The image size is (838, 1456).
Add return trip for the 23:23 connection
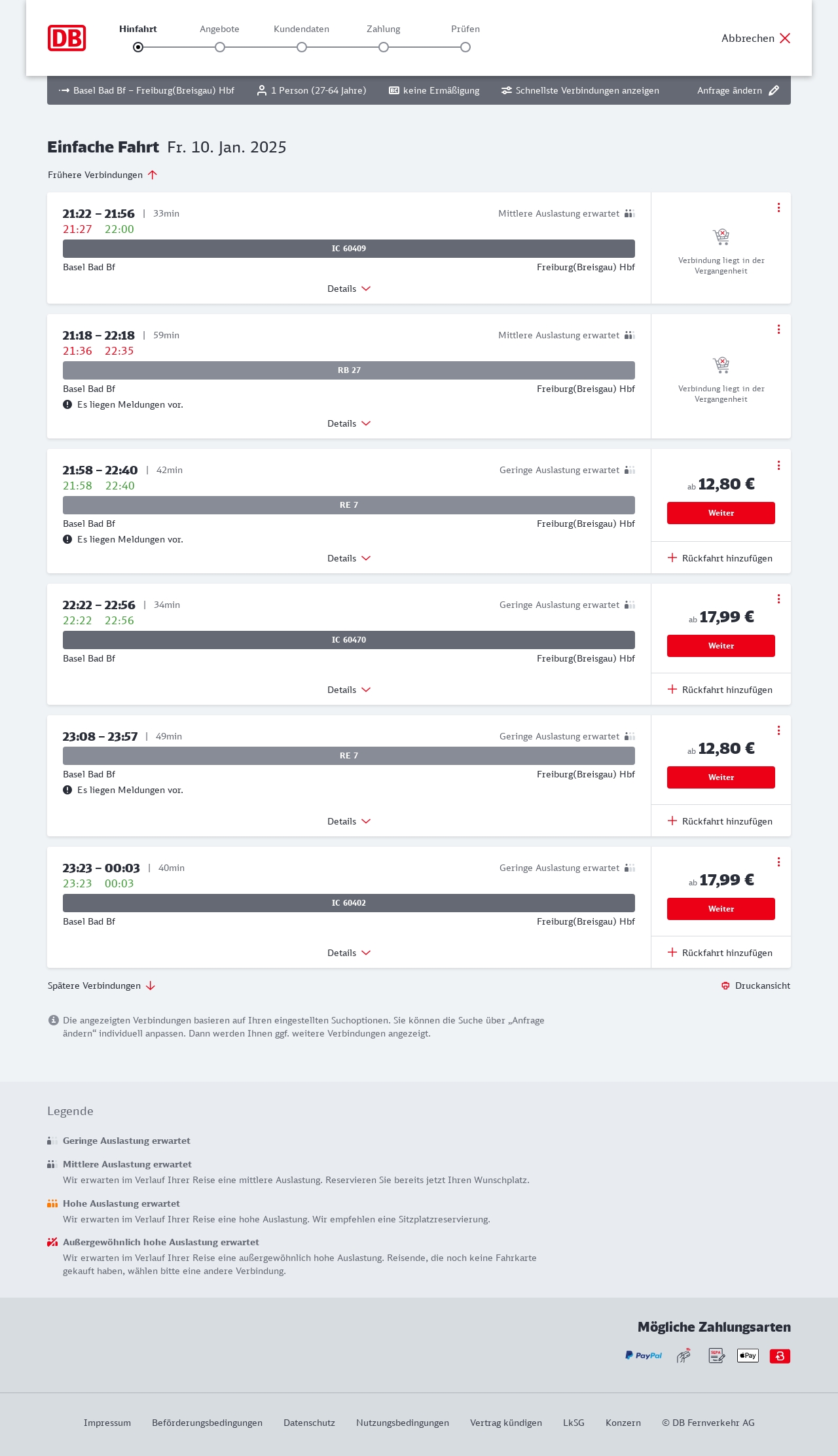[x=720, y=953]
